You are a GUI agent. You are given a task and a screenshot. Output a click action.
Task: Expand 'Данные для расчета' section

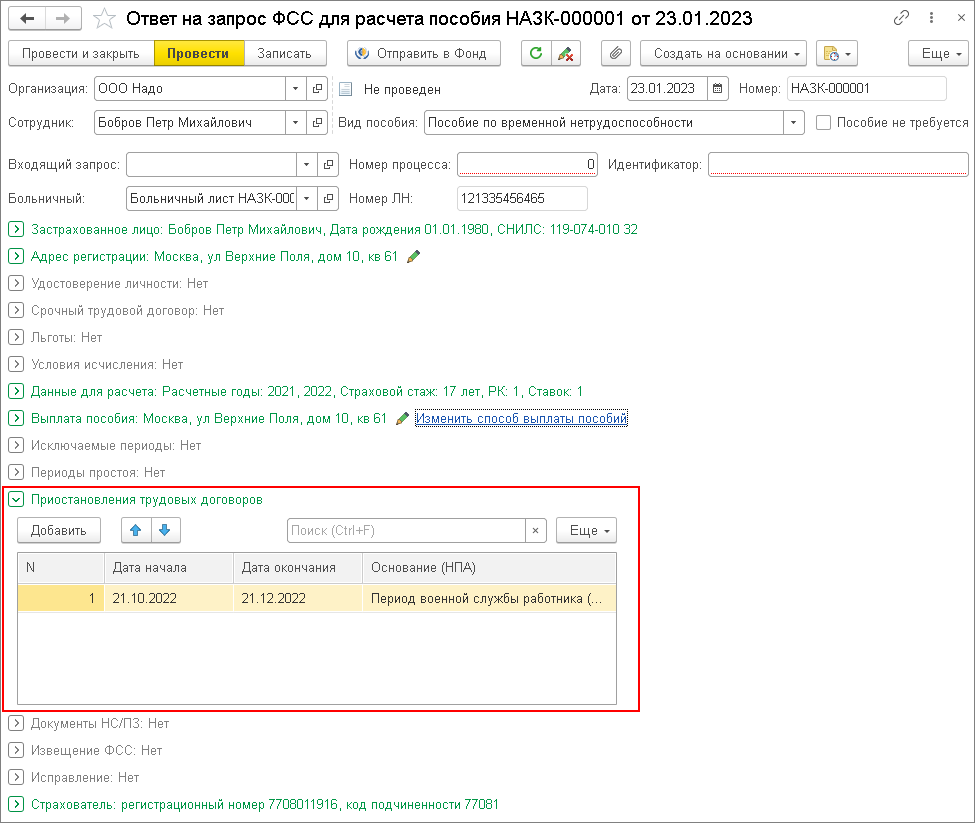pos(16,392)
